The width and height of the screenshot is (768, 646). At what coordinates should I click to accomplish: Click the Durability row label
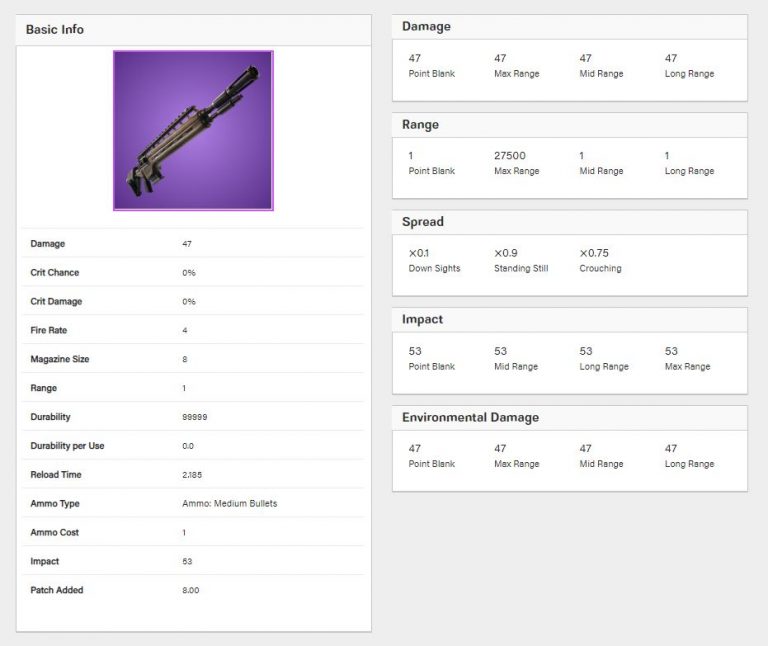coord(50,417)
